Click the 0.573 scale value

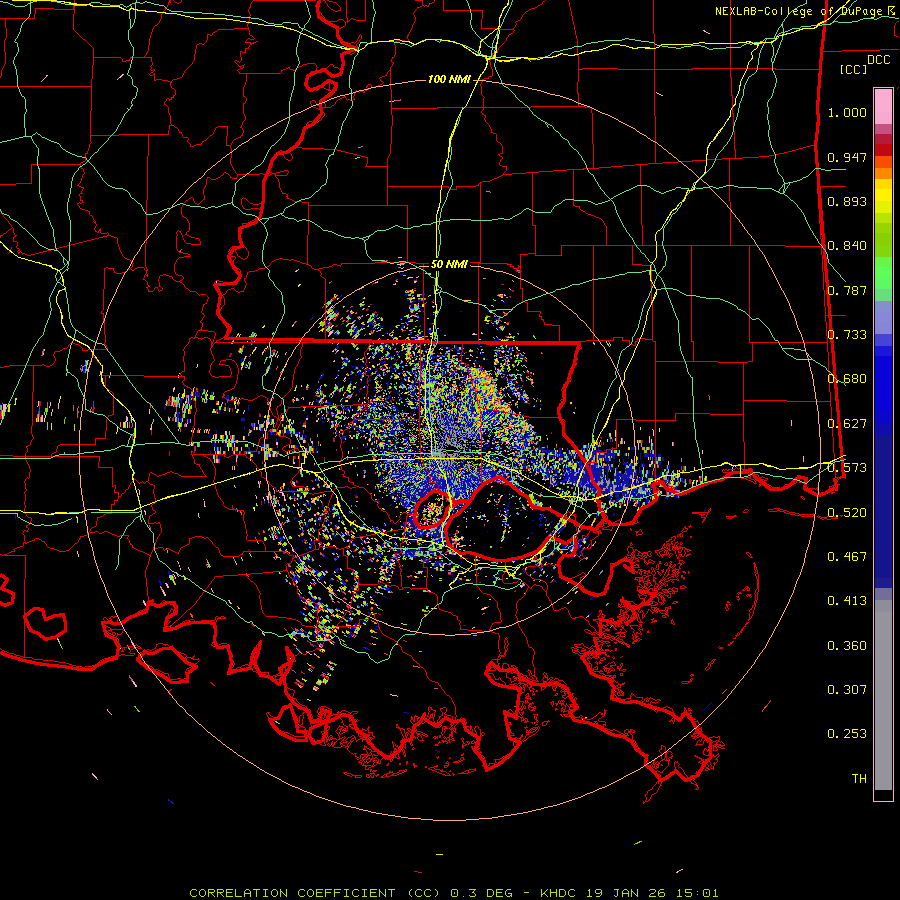[847, 468]
